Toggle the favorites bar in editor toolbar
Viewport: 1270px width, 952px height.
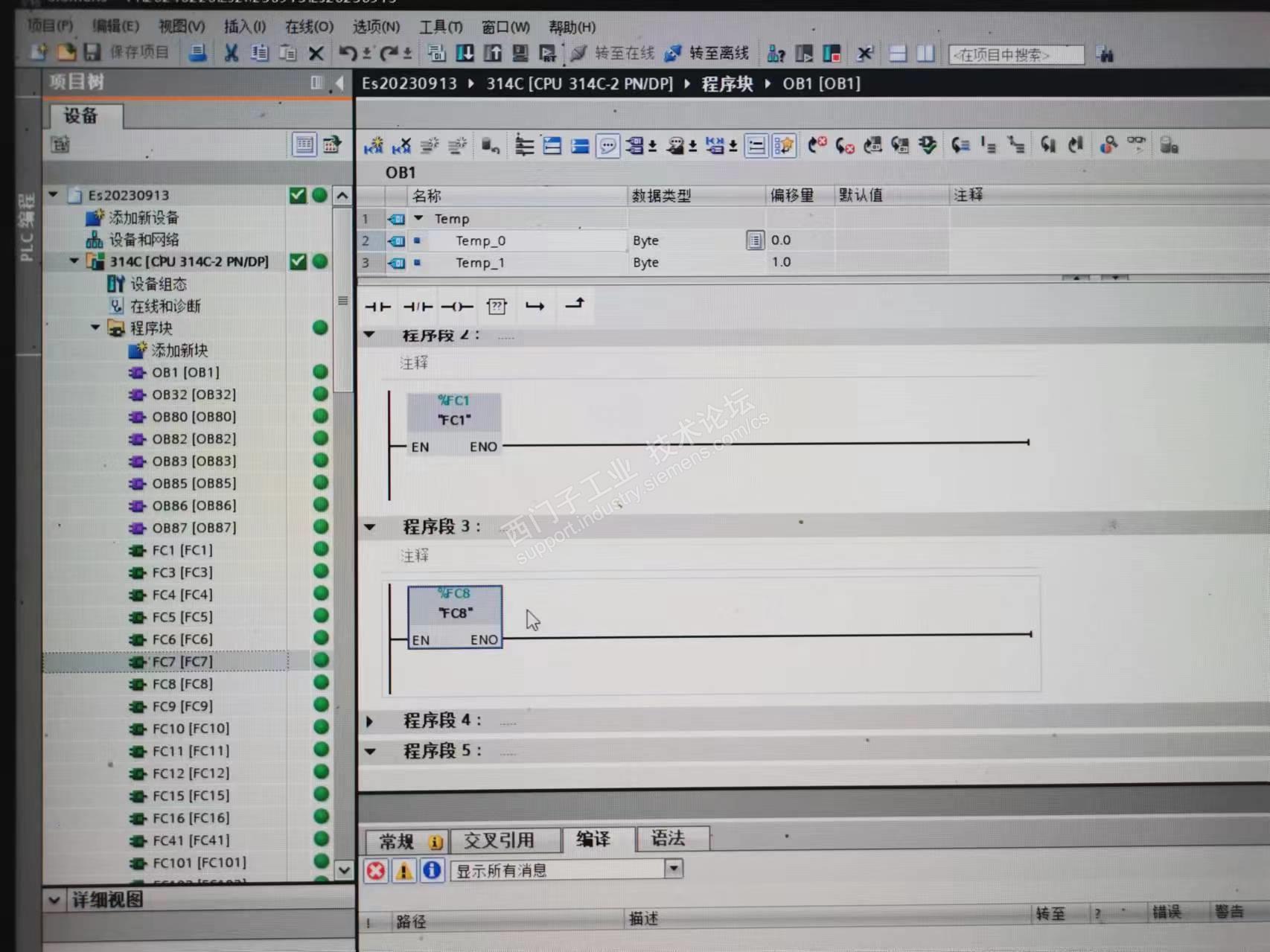click(x=784, y=145)
